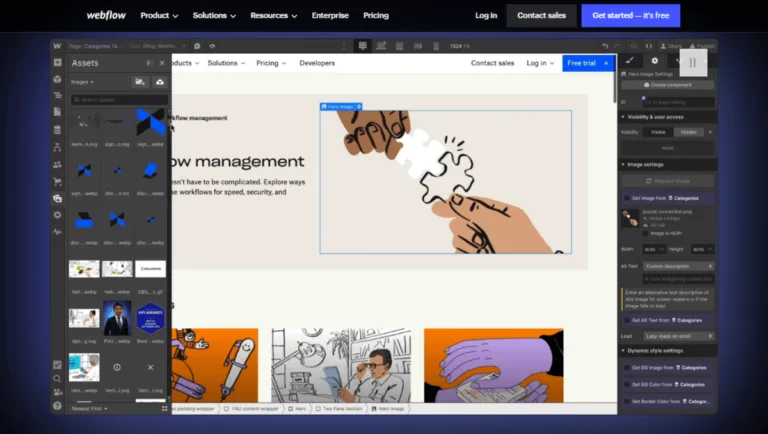The image size is (768, 434).
Task: Close the Assets panel
Action: click(x=162, y=63)
